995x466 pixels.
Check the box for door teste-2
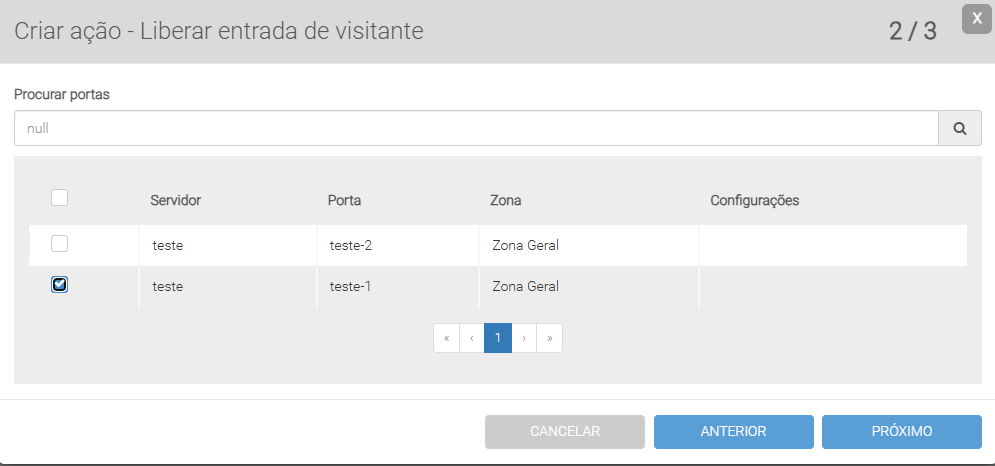[x=60, y=243]
